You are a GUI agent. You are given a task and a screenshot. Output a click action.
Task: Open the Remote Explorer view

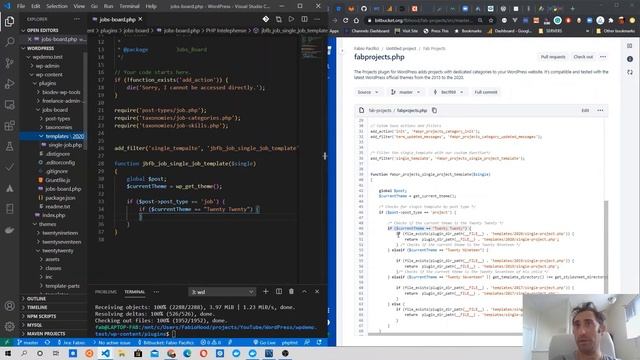click(x=9, y=105)
